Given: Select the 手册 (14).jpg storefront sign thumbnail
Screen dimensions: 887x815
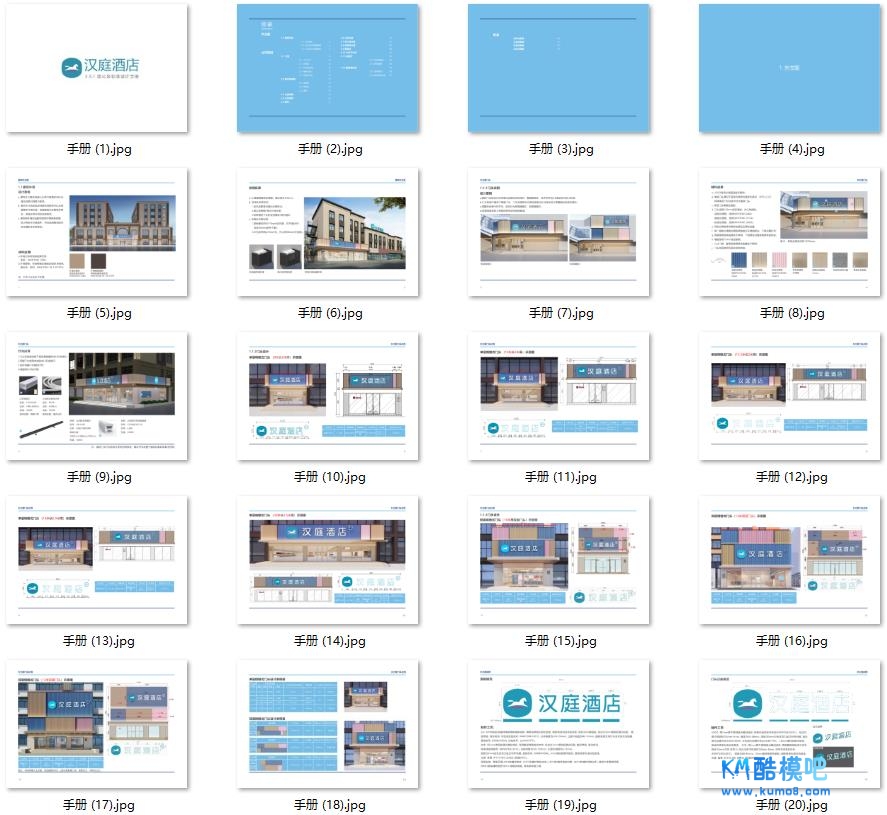Looking at the screenshot, I should [x=328, y=560].
